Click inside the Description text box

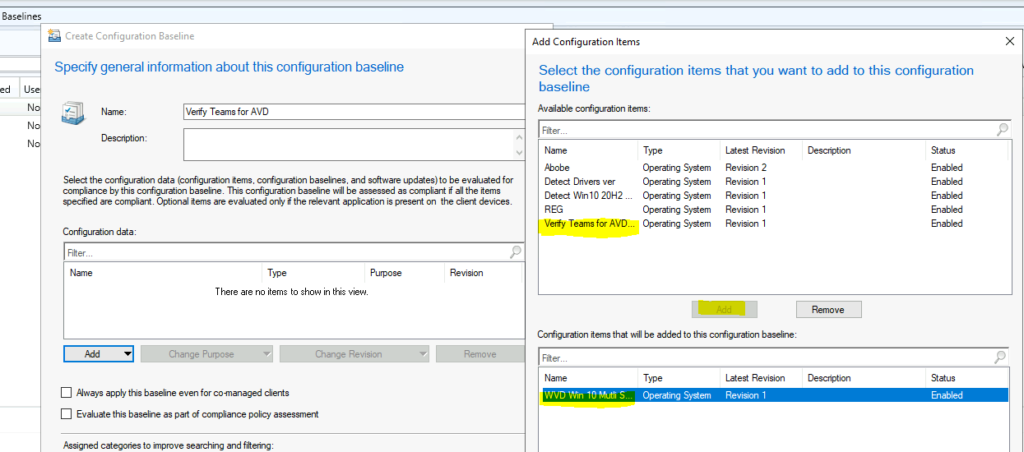point(349,144)
